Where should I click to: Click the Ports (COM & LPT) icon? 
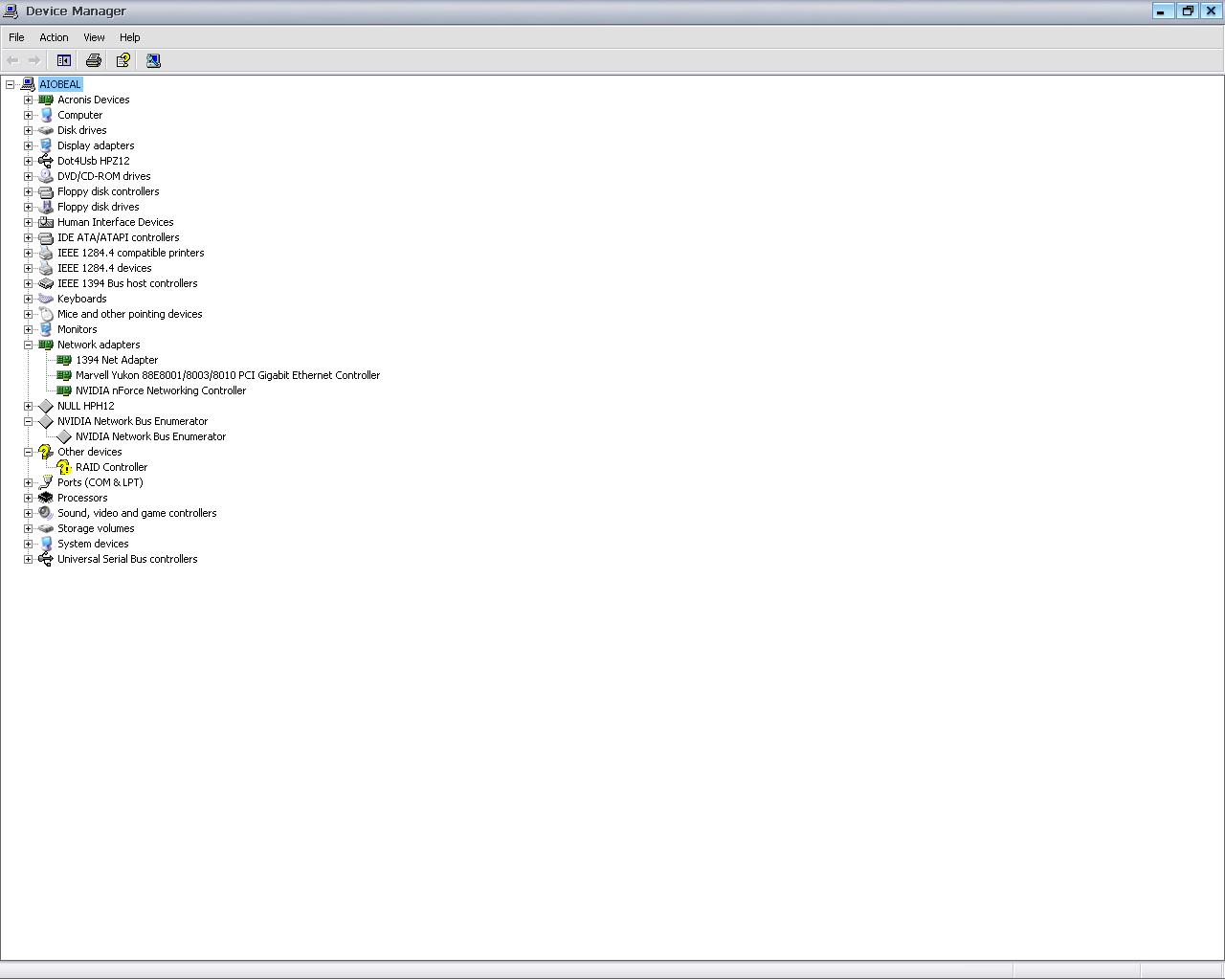[x=46, y=482]
